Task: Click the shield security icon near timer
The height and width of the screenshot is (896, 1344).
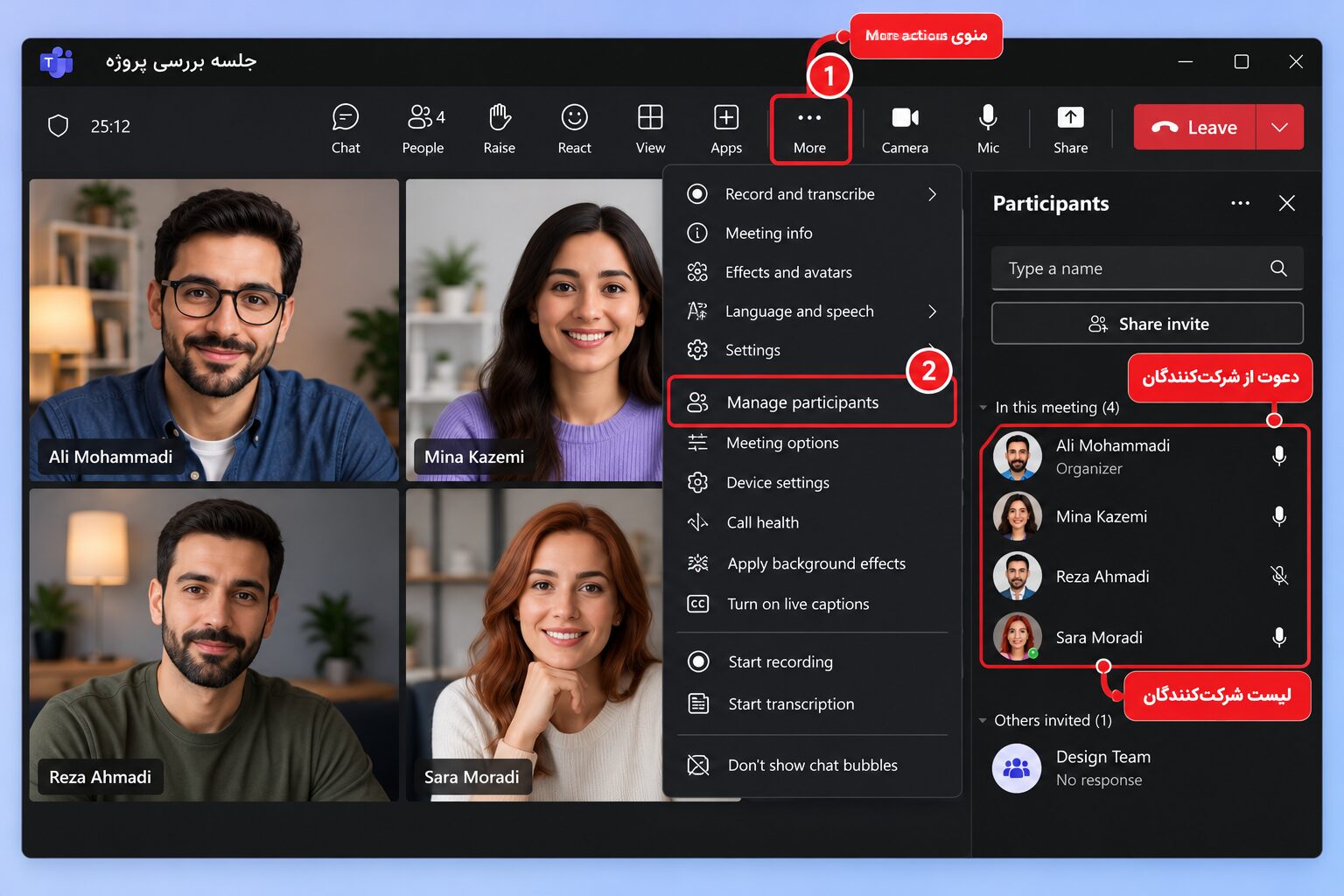Action: click(58, 126)
